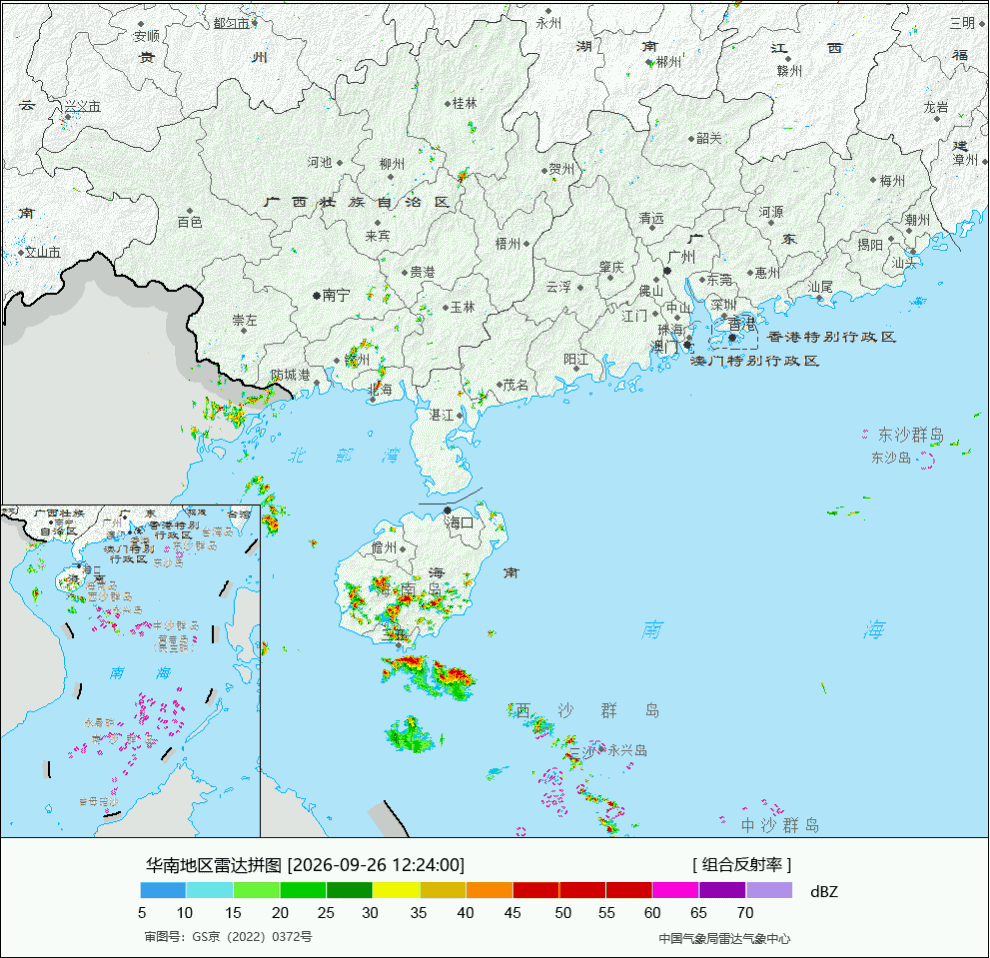Select the orange 40 dBZ legend swatch
This screenshot has height=958, width=990.
489,890
